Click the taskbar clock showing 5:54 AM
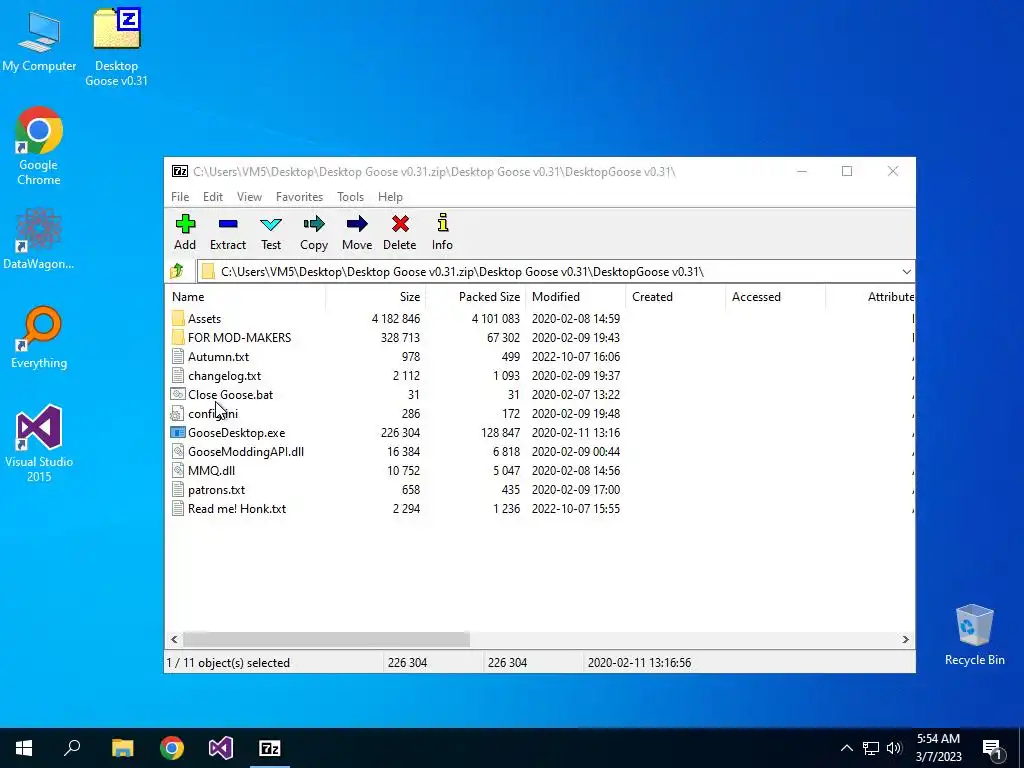This screenshot has height=768, width=1024. pyautogui.click(x=938, y=748)
